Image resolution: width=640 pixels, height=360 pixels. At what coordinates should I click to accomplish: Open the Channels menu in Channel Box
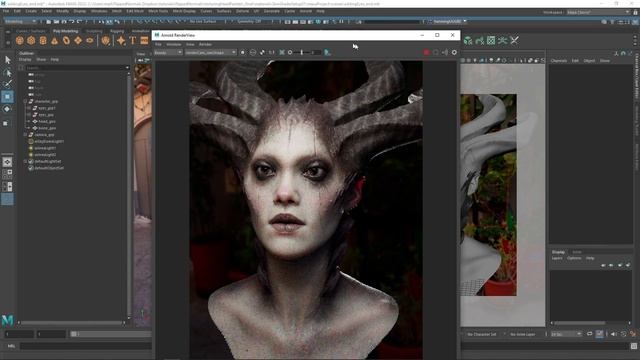(x=559, y=60)
